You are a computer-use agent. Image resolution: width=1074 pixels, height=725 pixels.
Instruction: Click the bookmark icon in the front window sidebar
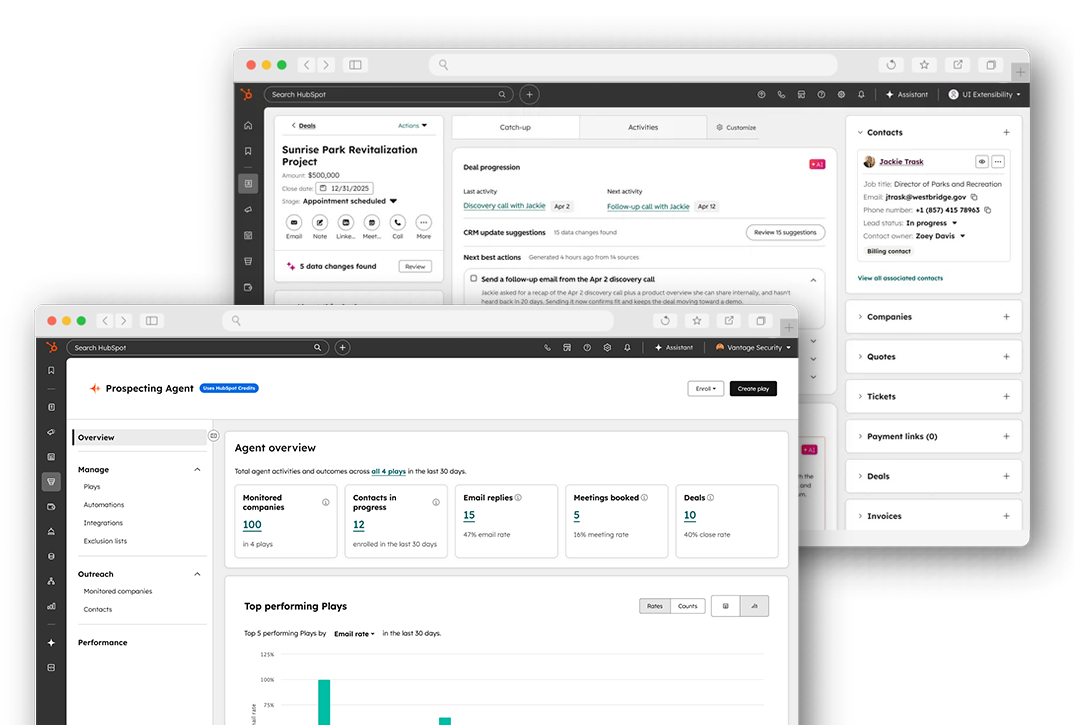pyautogui.click(x=51, y=371)
